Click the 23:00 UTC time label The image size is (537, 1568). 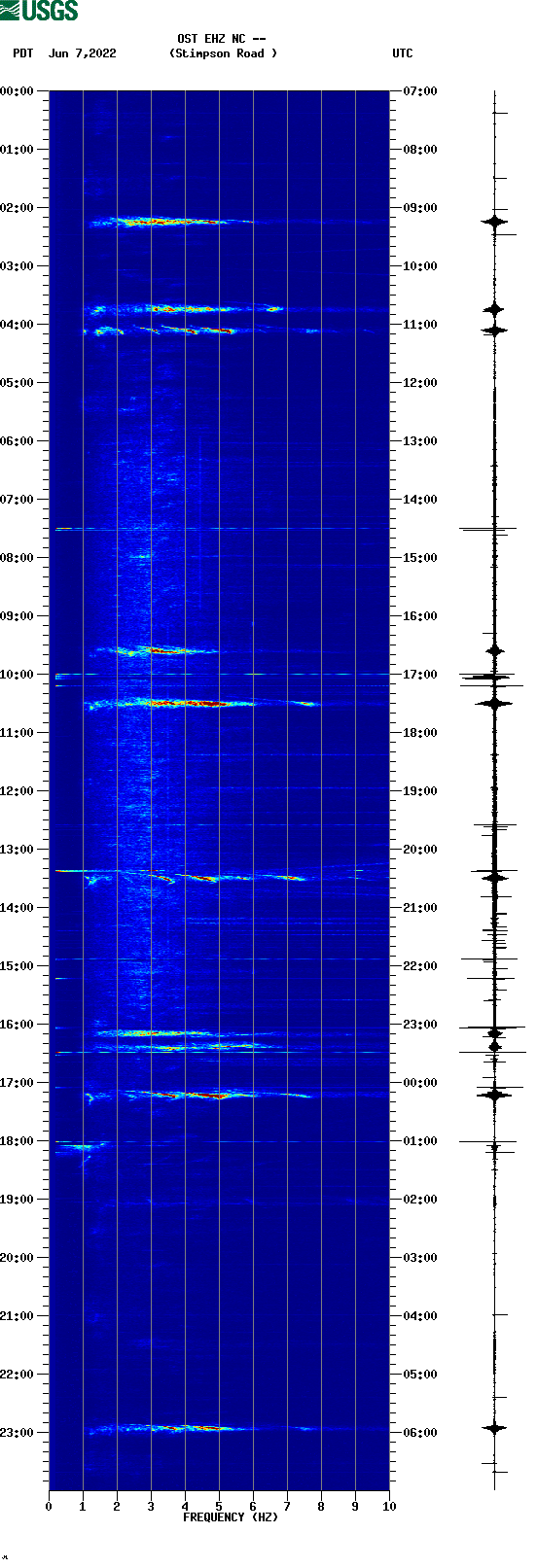point(420,1025)
